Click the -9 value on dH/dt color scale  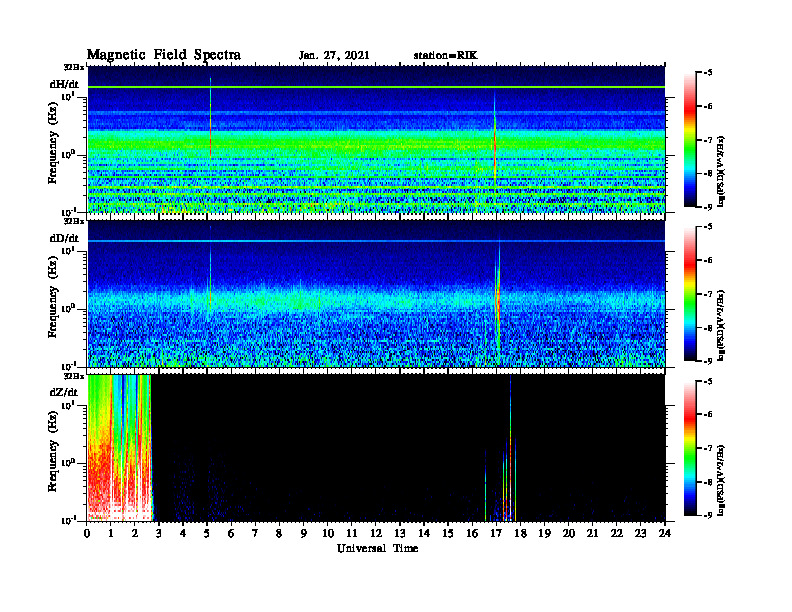(x=708, y=207)
